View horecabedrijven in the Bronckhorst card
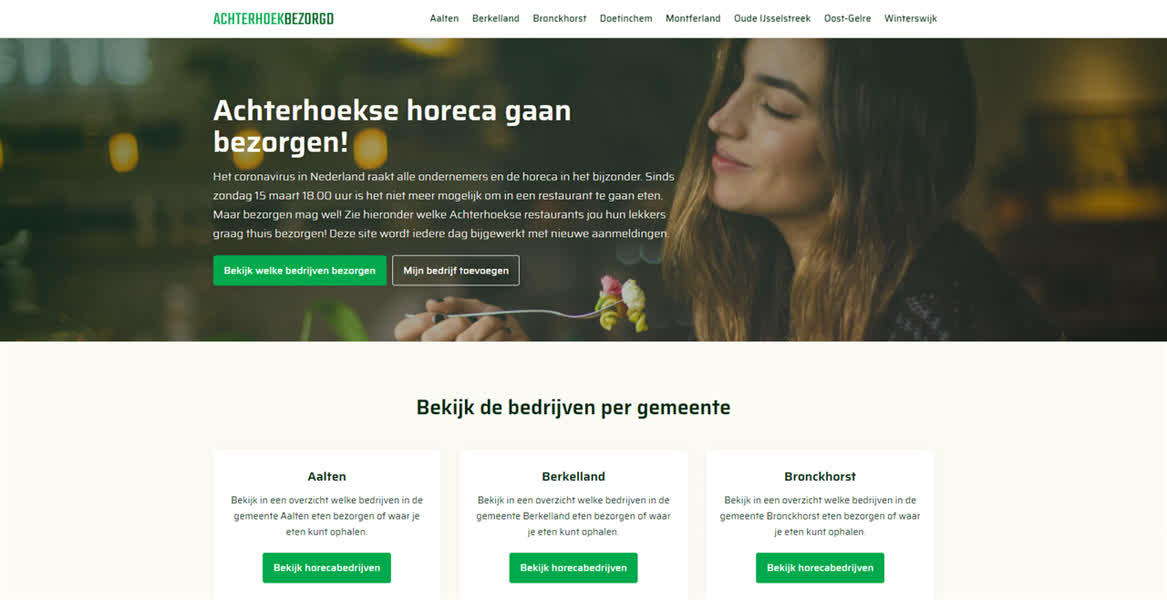This screenshot has height=600, width=1167. click(x=820, y=568)
